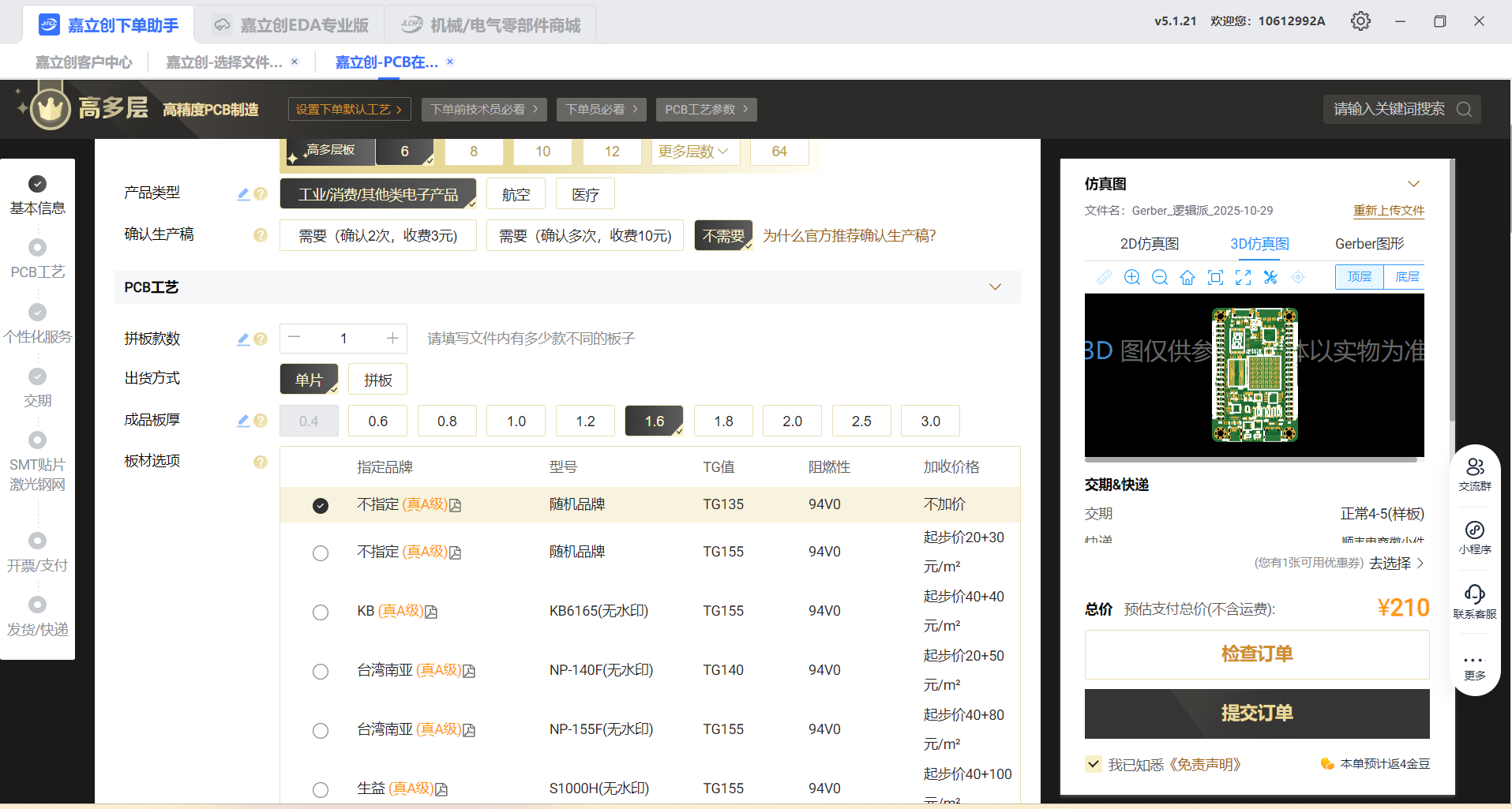Zoom out of the 3D simulation view
The image size is (1512, 809).
(x=1160, y=277)
